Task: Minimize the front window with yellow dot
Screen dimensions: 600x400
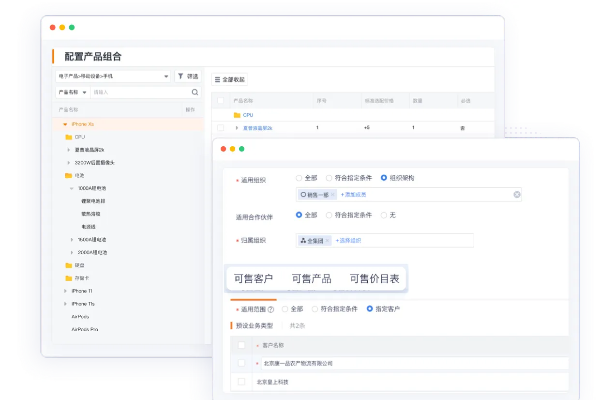Action: coord(232,149)
